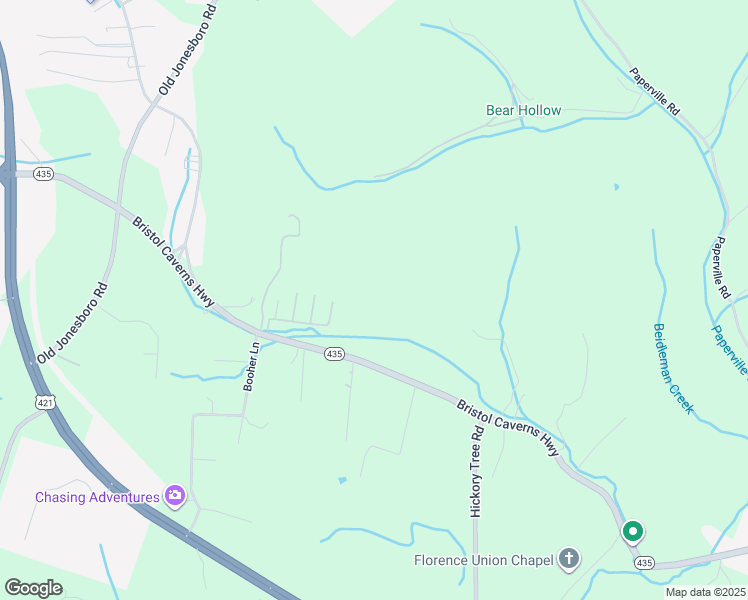Click the lower Old Jonesboro Rd label
The image size is (748, 600).
(73, 323)
